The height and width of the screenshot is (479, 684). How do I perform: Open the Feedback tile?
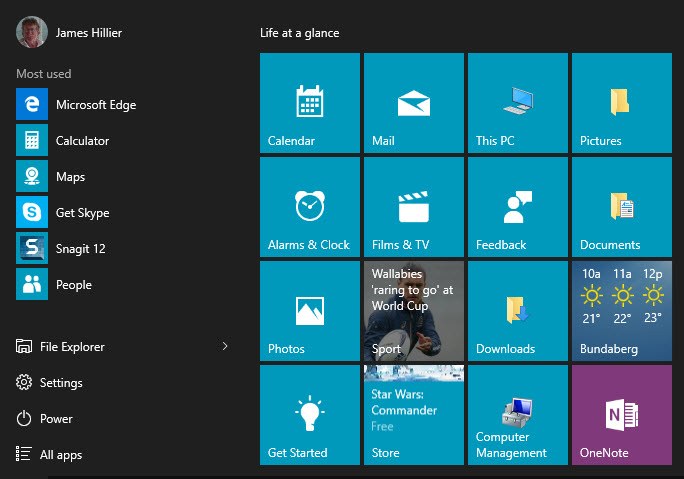[x=518, y=207]
